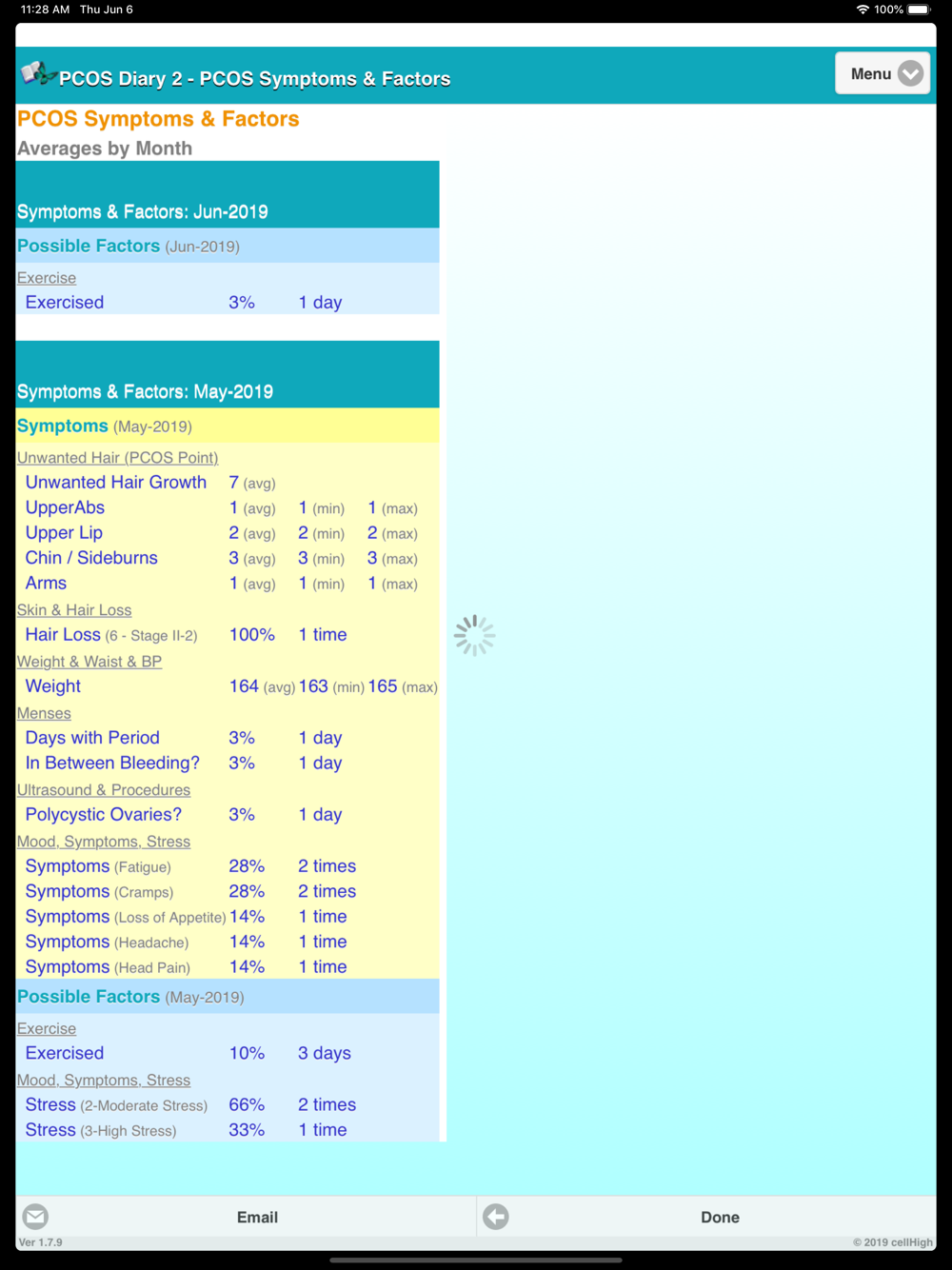Open Mood, Symptoms, Stress link under Possible Factors
952x1270 pixels.
click(x=104, y=1081)
